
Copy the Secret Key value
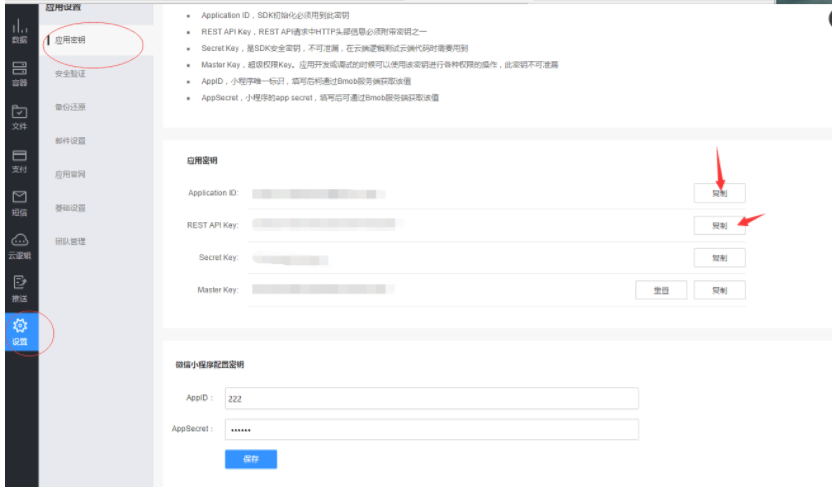719,258
